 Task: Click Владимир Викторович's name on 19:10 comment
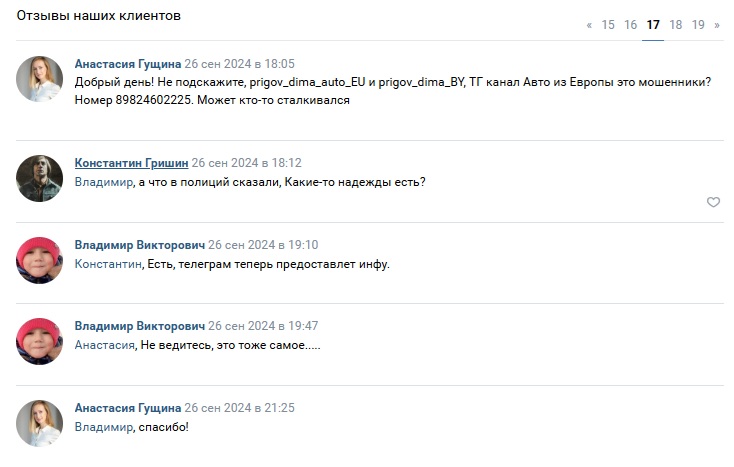pyautogui.click(x=140, y=245)
